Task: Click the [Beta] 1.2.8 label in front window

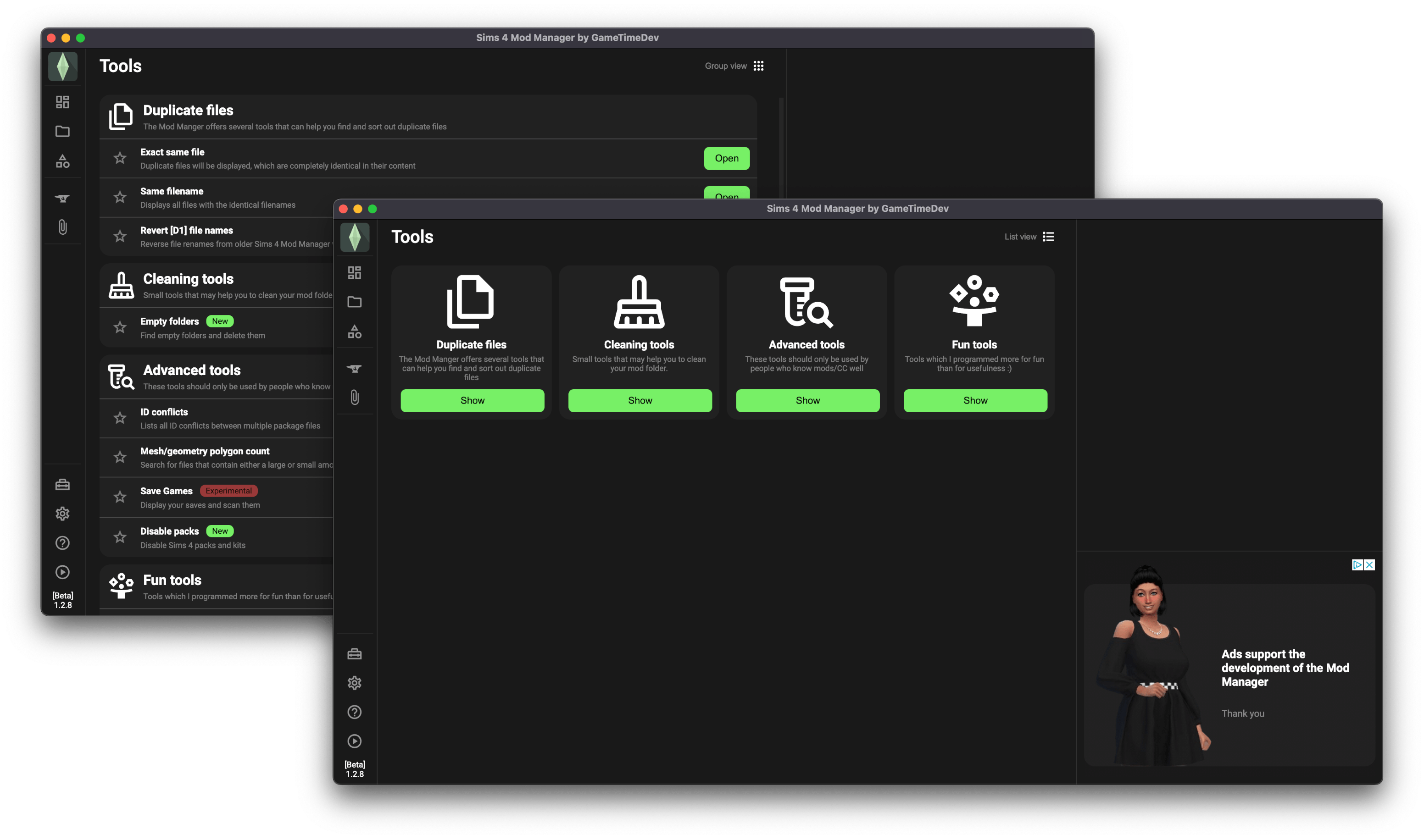Action: point(355,769)
